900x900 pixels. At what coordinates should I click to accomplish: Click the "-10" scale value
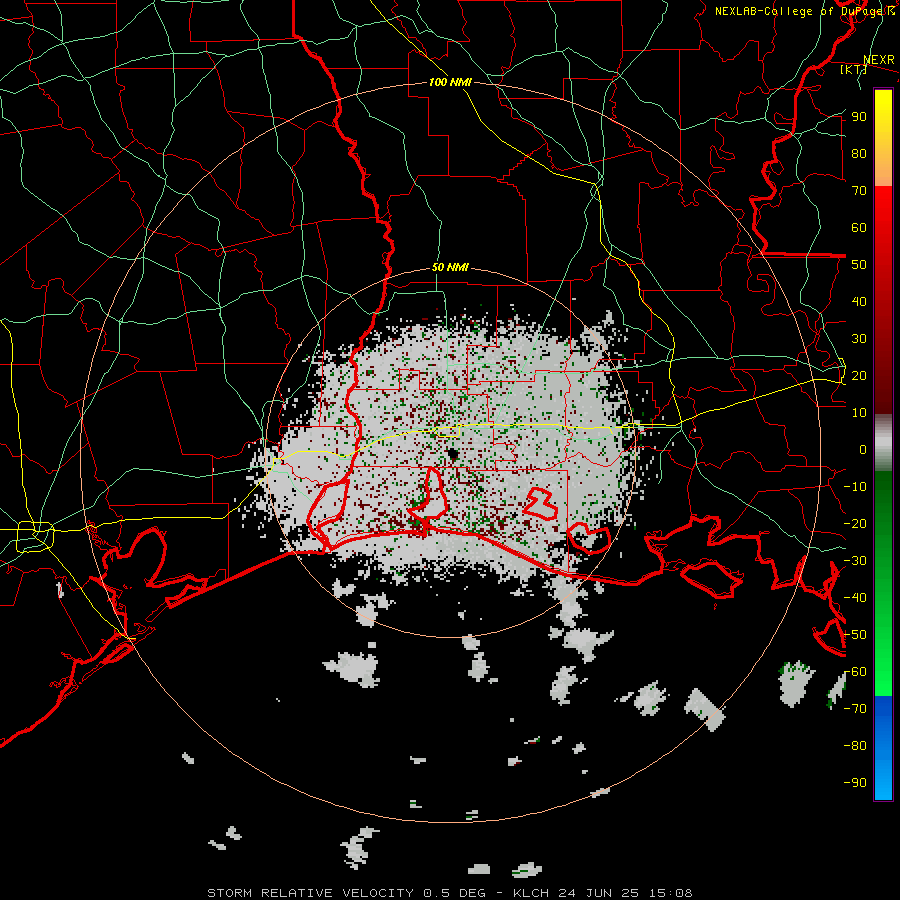tap(855, 487)
